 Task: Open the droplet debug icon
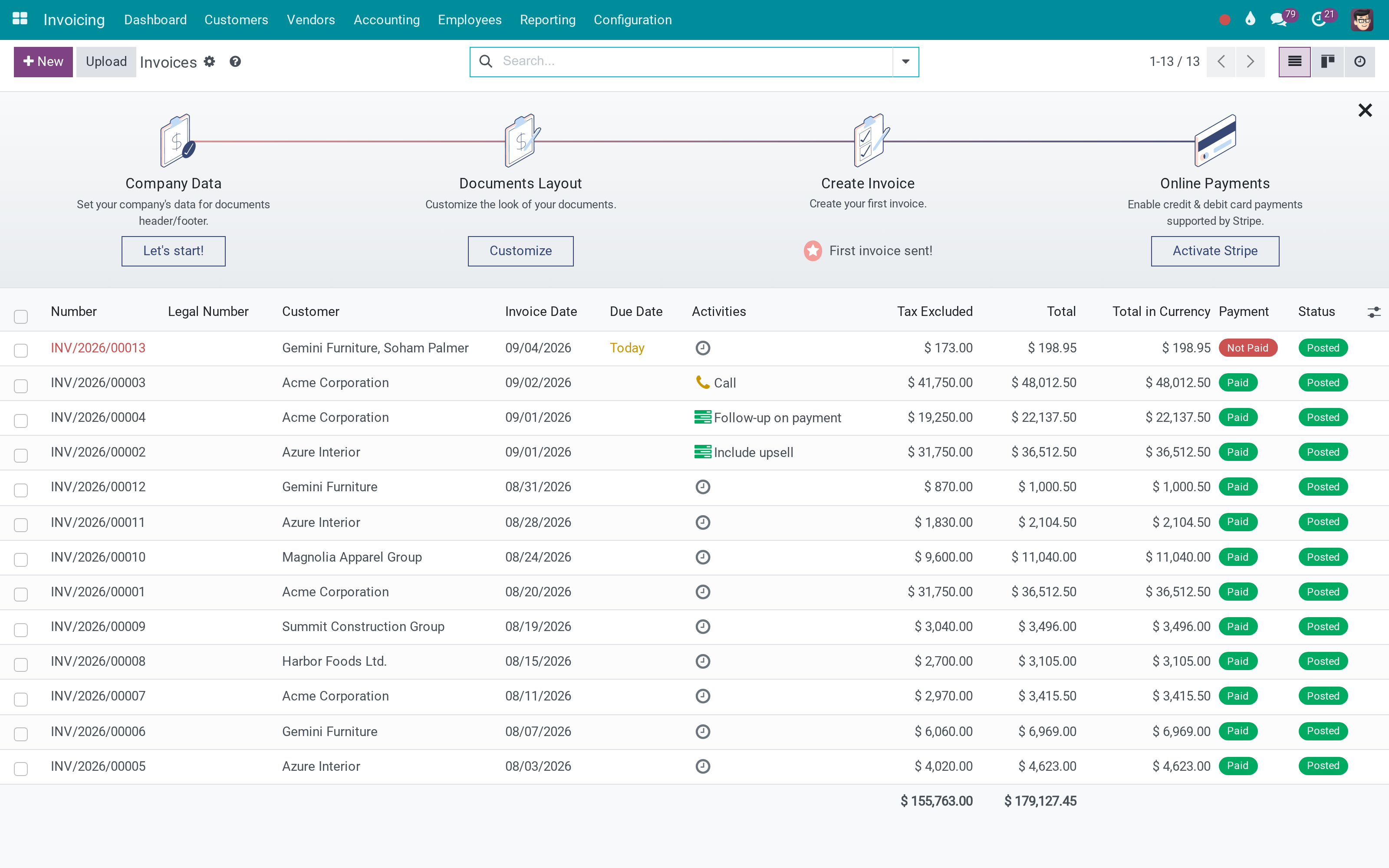(1250, 20)
